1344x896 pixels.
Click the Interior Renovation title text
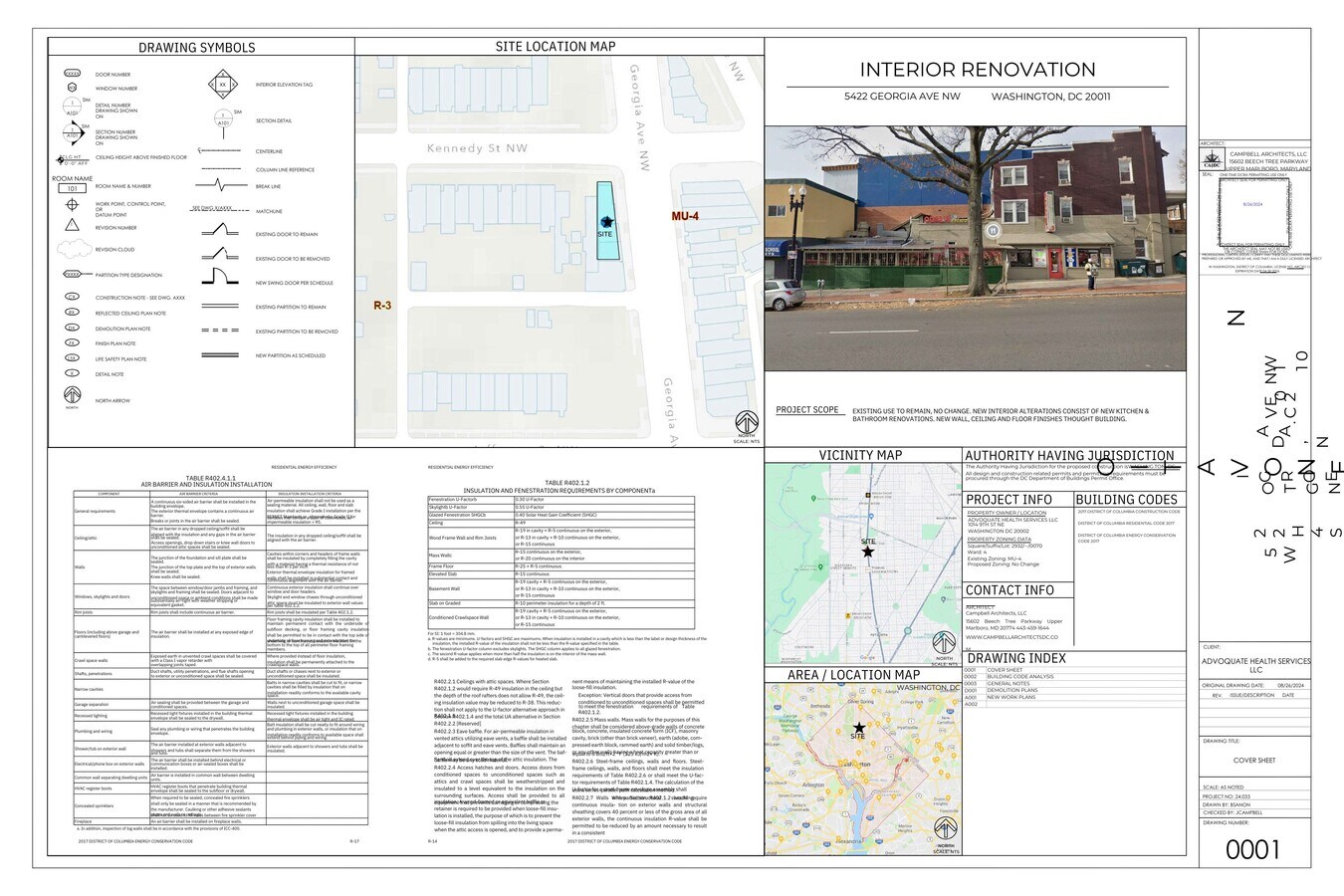tap(977, 70)
